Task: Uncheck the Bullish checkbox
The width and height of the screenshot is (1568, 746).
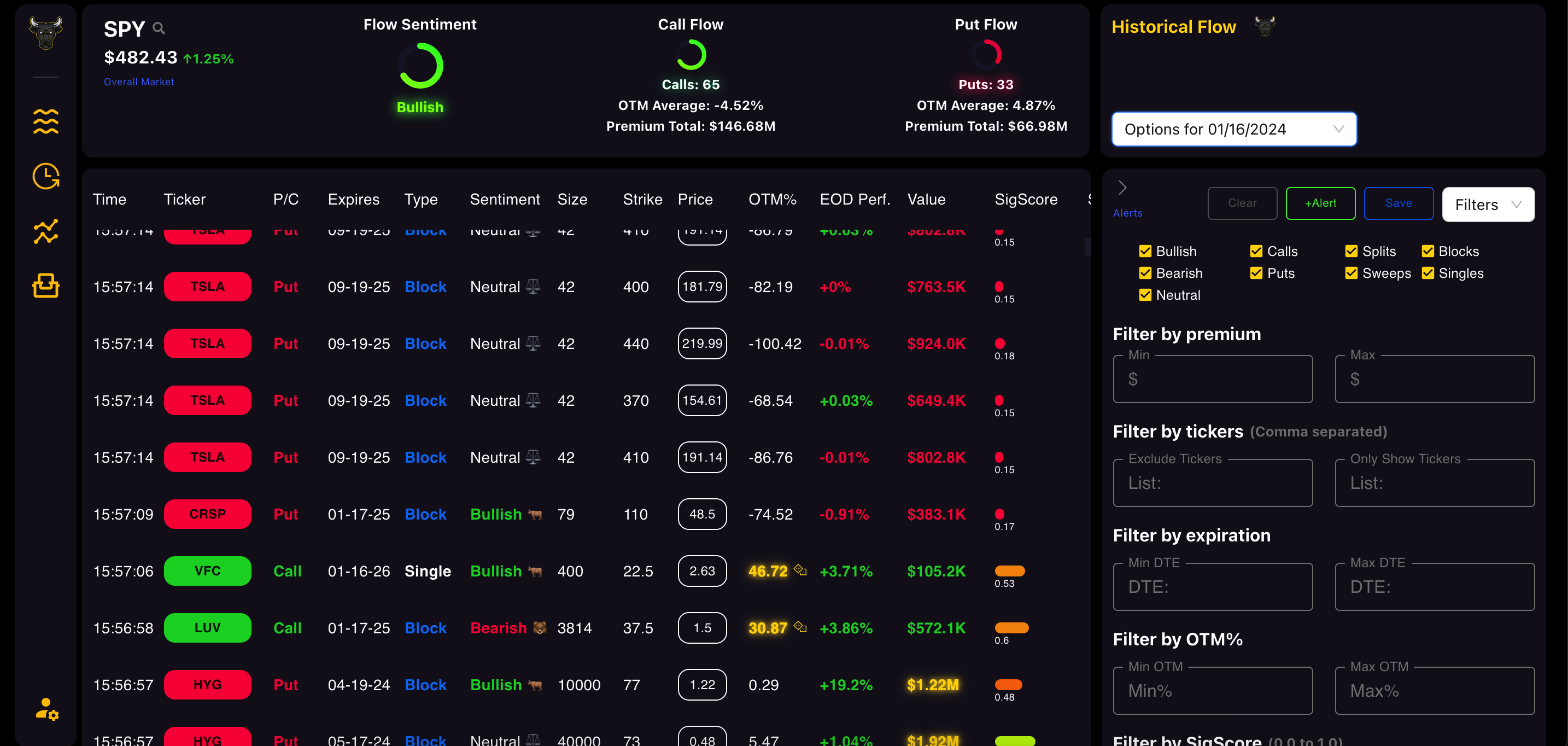Action: [x=1145, y=252]
